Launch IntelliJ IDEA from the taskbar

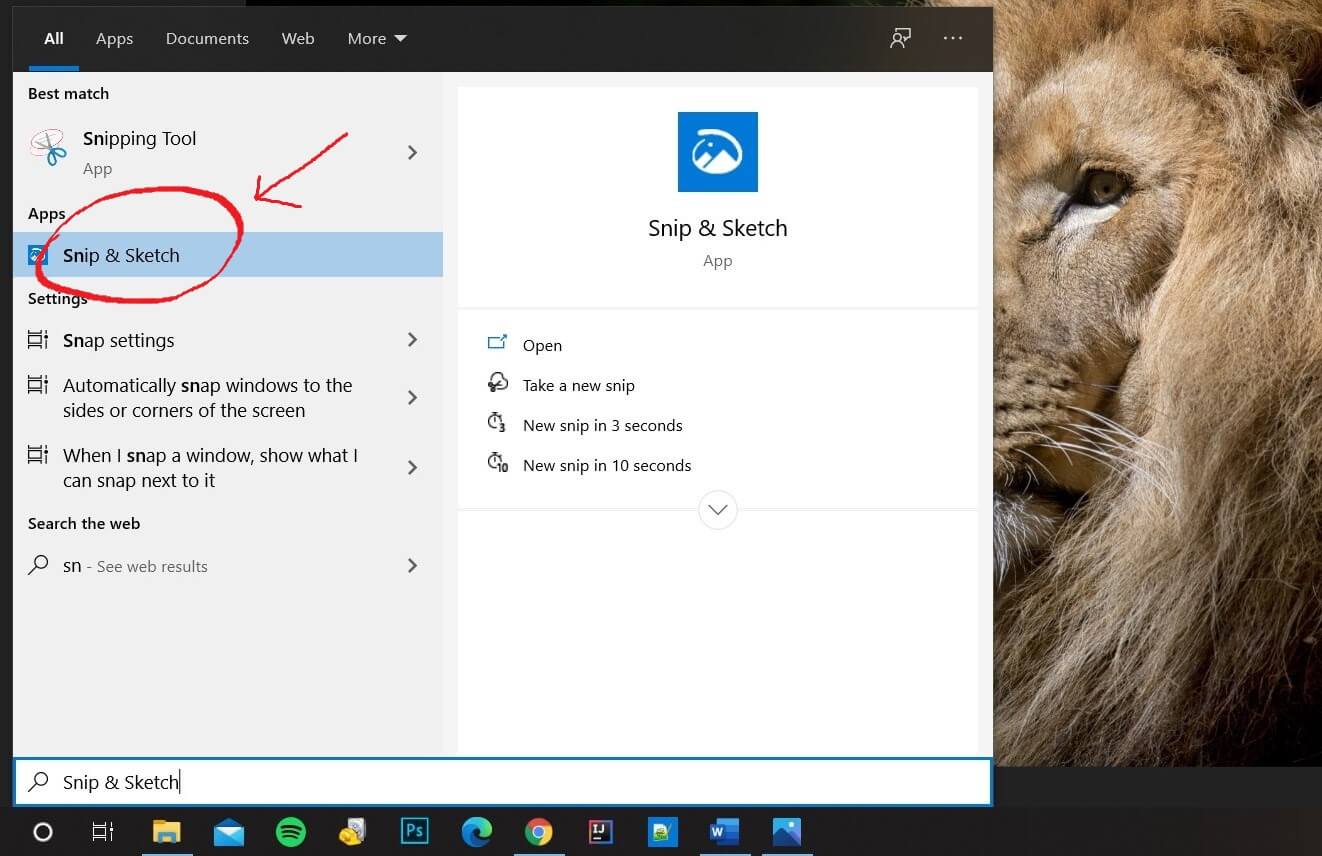(x=601, y=831)
